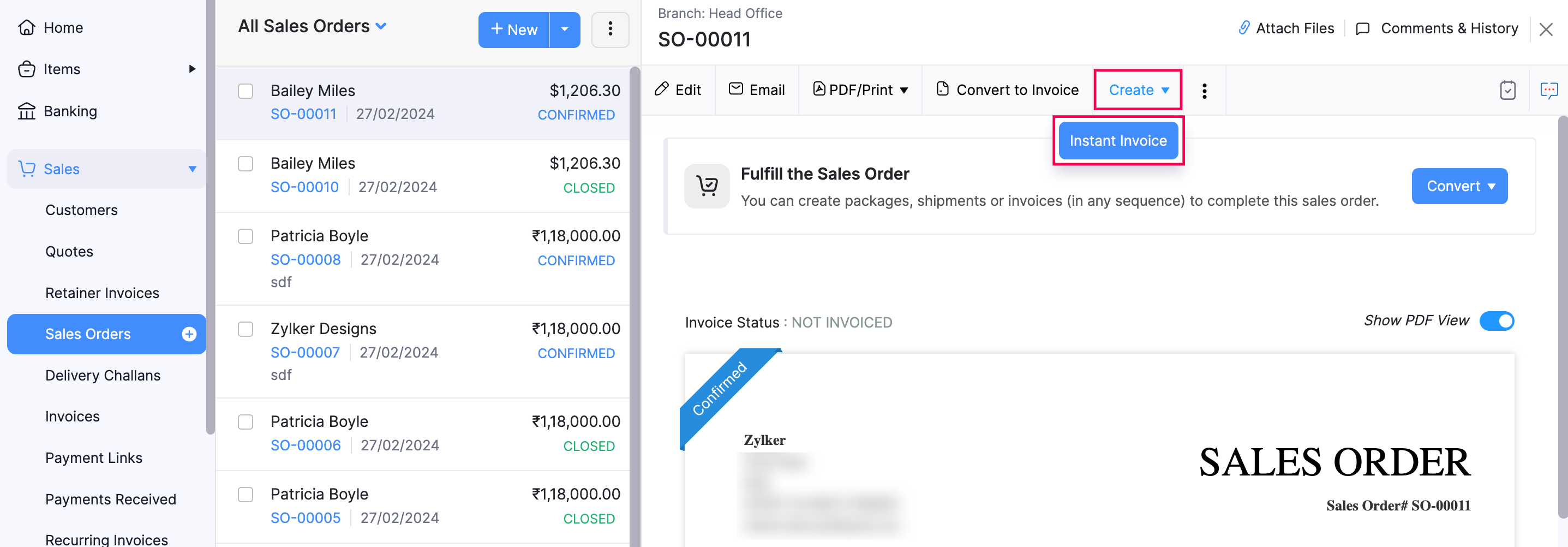
Task: Switch to the Invoices section
Action: point(72,416)
